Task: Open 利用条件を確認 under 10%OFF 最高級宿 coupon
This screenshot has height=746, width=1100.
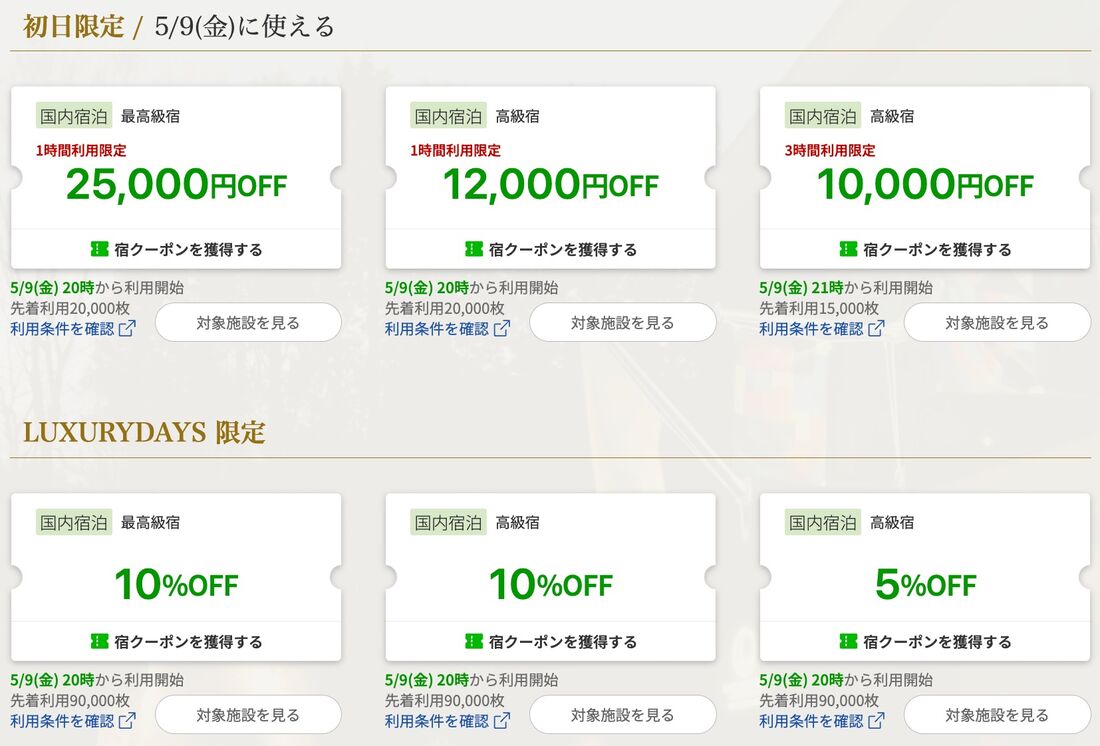Action: click(x=73, y=721)
